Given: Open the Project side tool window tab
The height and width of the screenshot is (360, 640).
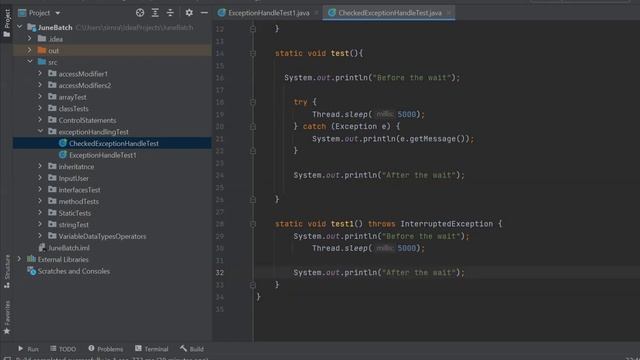Looking at the screenshot, I should coord(7,23).
